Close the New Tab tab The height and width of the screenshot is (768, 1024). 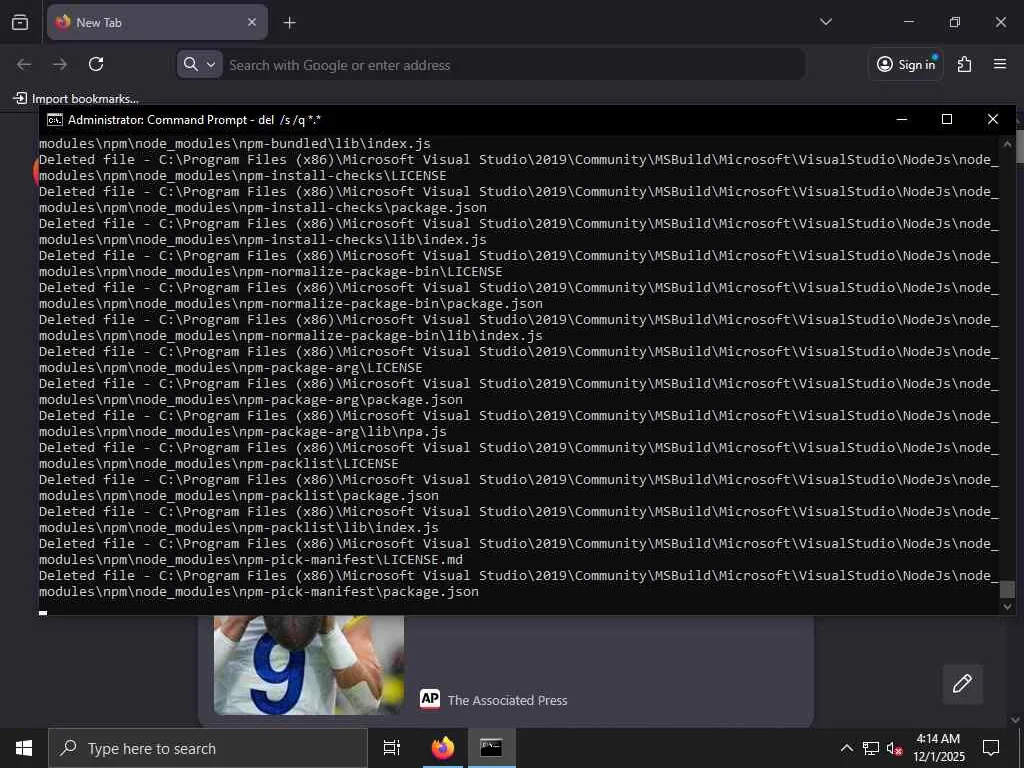[x=252, y=22]
